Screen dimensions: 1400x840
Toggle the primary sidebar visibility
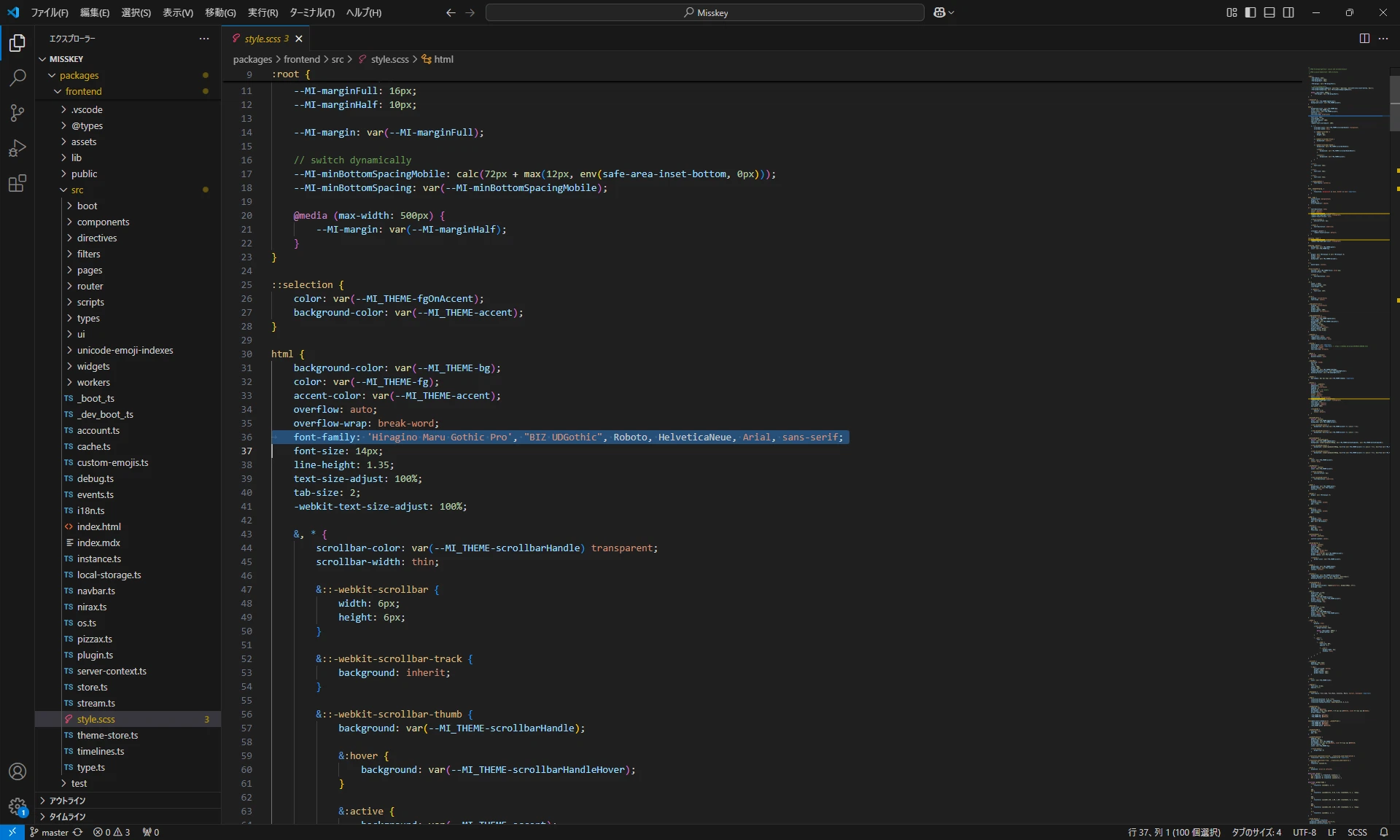click(1250, 12)
